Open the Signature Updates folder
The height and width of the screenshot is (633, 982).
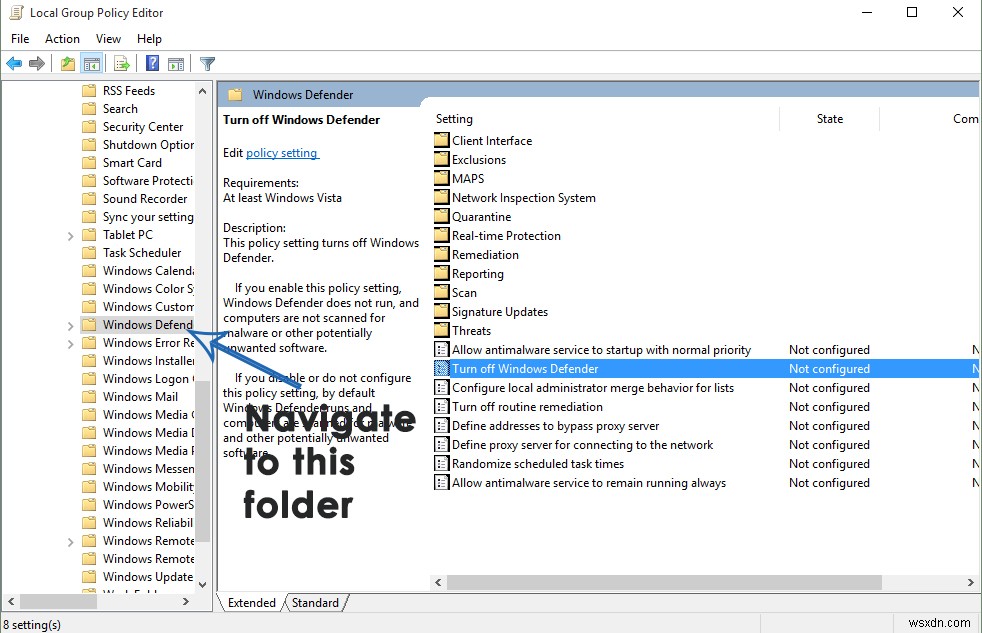coord(492,312)
